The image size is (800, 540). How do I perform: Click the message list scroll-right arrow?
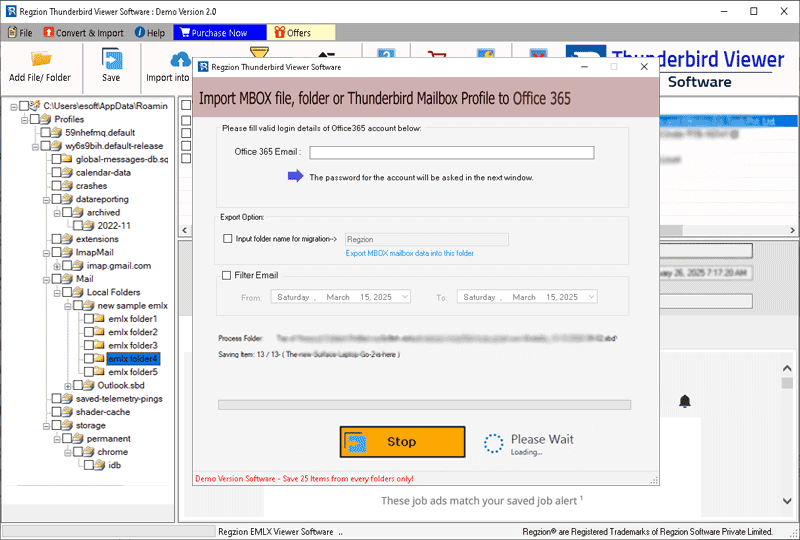[792, 230]
